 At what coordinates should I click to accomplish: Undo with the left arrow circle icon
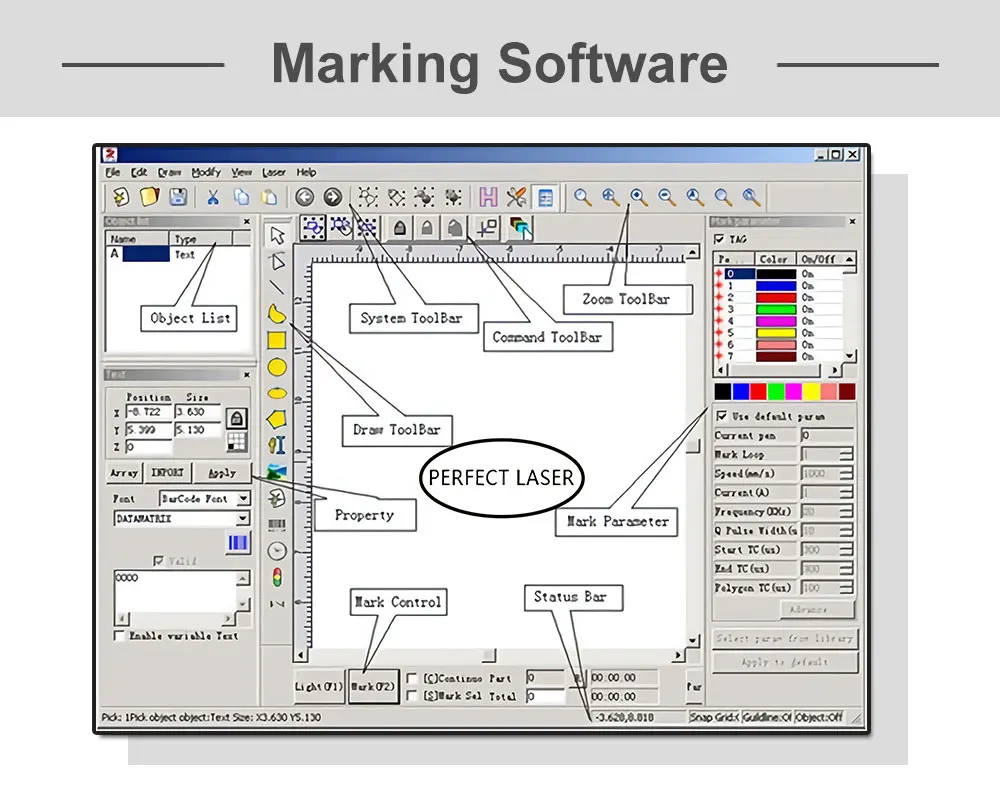tap(305, 197)
